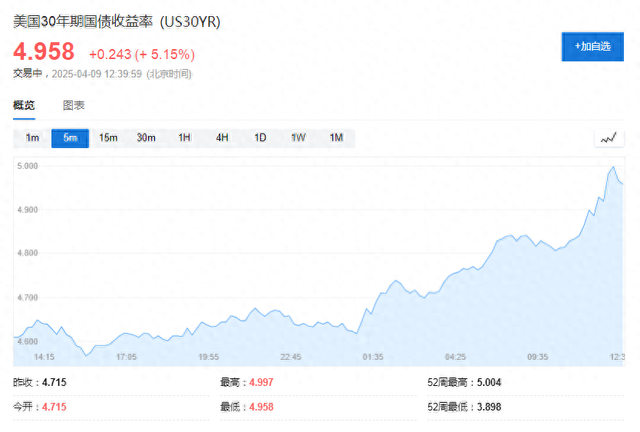Screen dimensions: 640x432
Task: Select the 4H timeframe
Action: coord(222,138)
